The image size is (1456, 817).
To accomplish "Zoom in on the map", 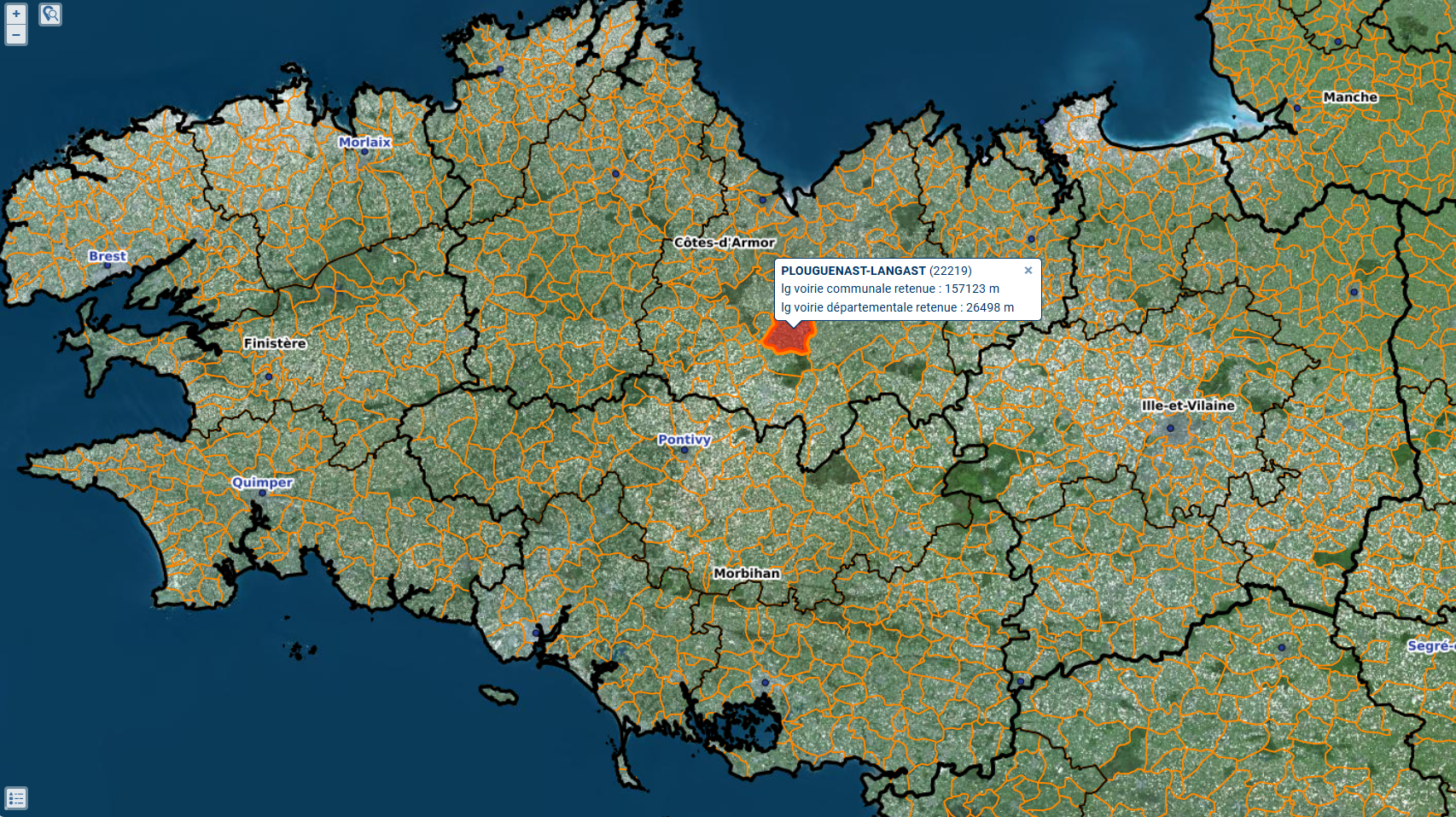I will click(x=16, y=14).
